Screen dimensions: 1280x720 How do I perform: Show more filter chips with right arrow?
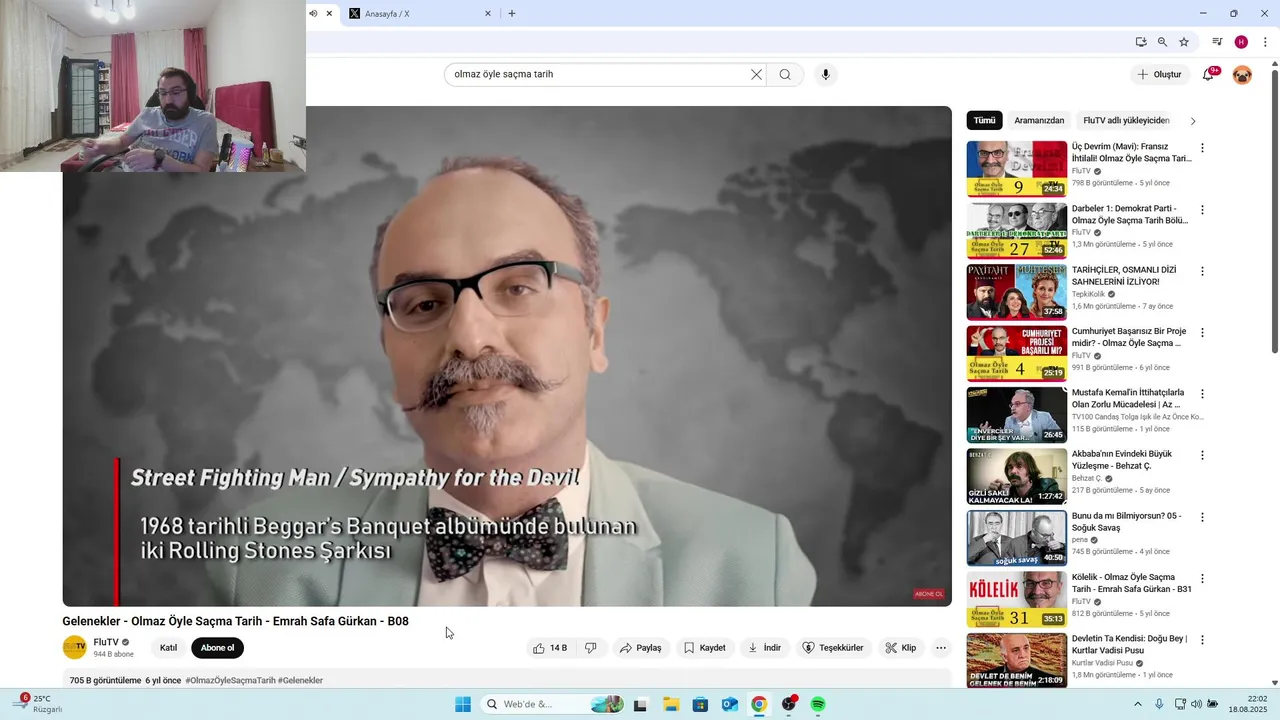click(x=1192, y=121)
